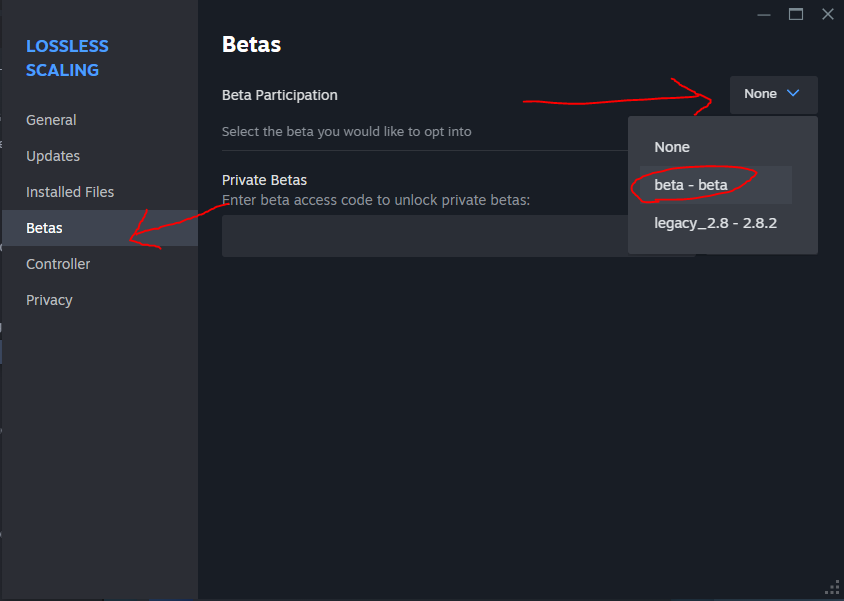Maximize the properties window
Screen dimensions: 844x601
tap(796, 14)
